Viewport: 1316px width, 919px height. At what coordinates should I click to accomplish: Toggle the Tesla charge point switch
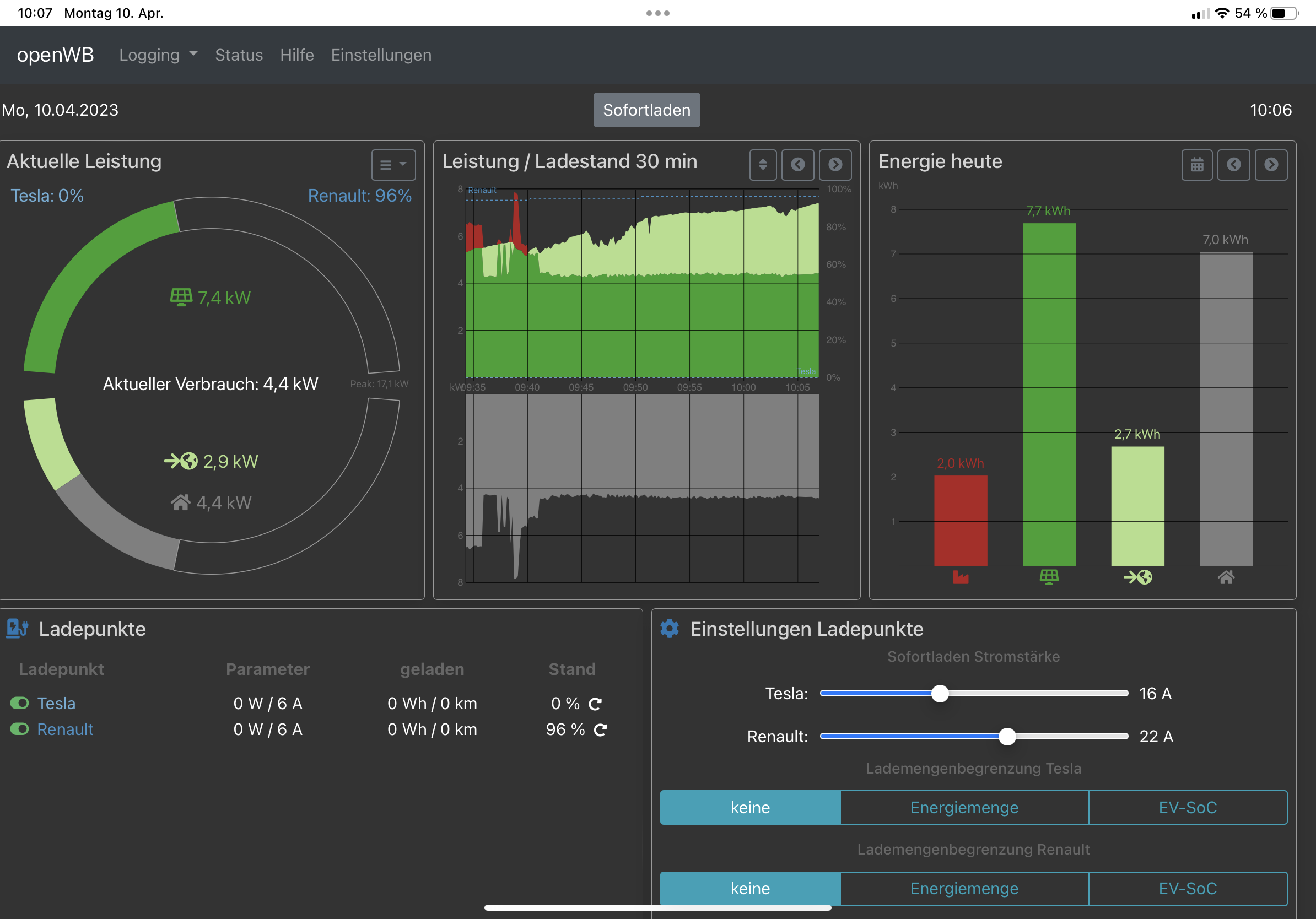19,702
